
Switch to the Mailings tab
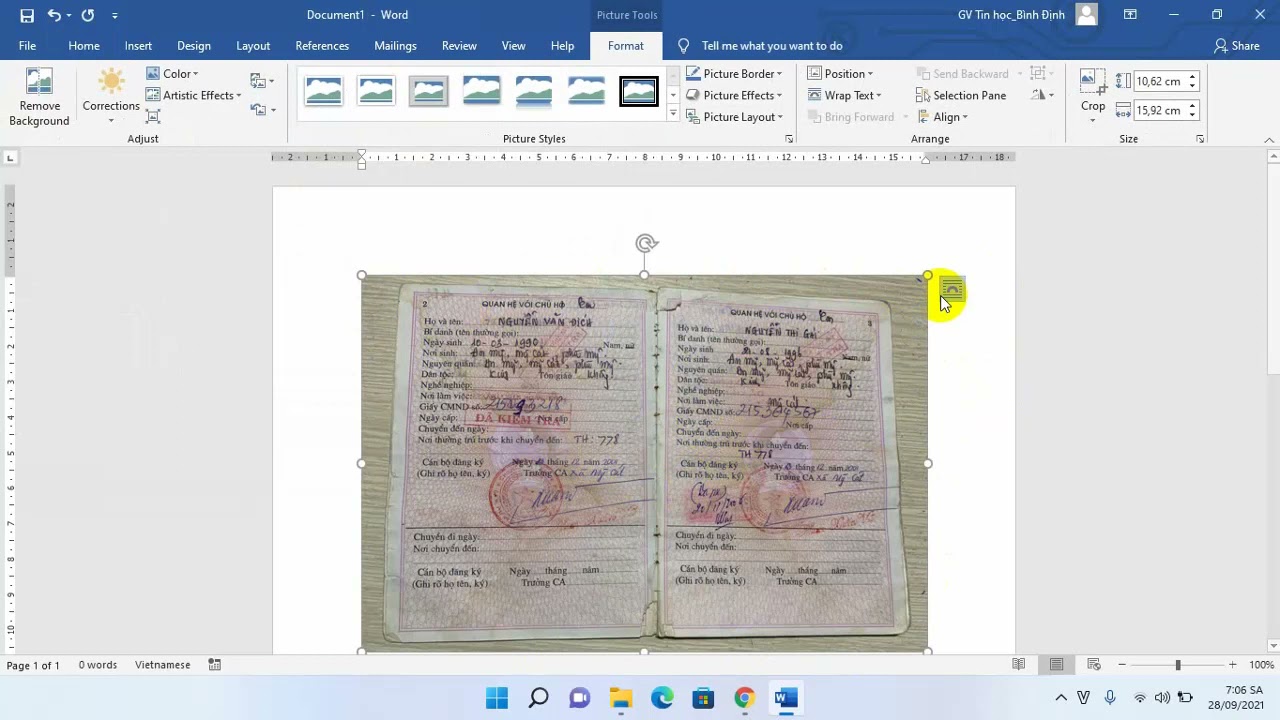coord(395,46)
